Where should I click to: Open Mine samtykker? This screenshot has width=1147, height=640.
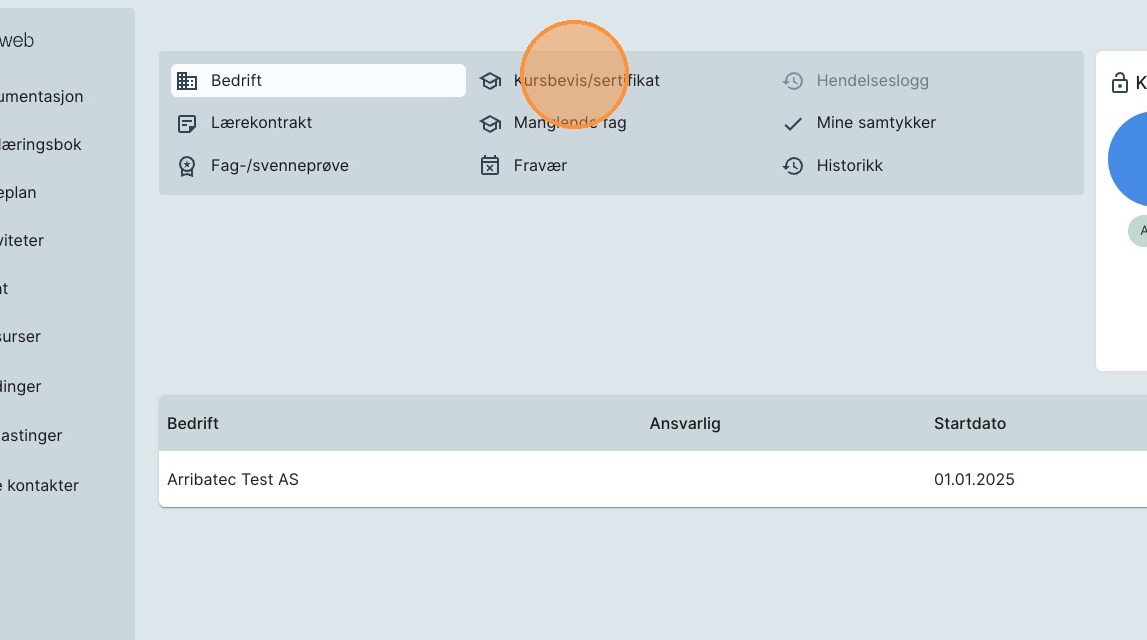coord(876,123)
